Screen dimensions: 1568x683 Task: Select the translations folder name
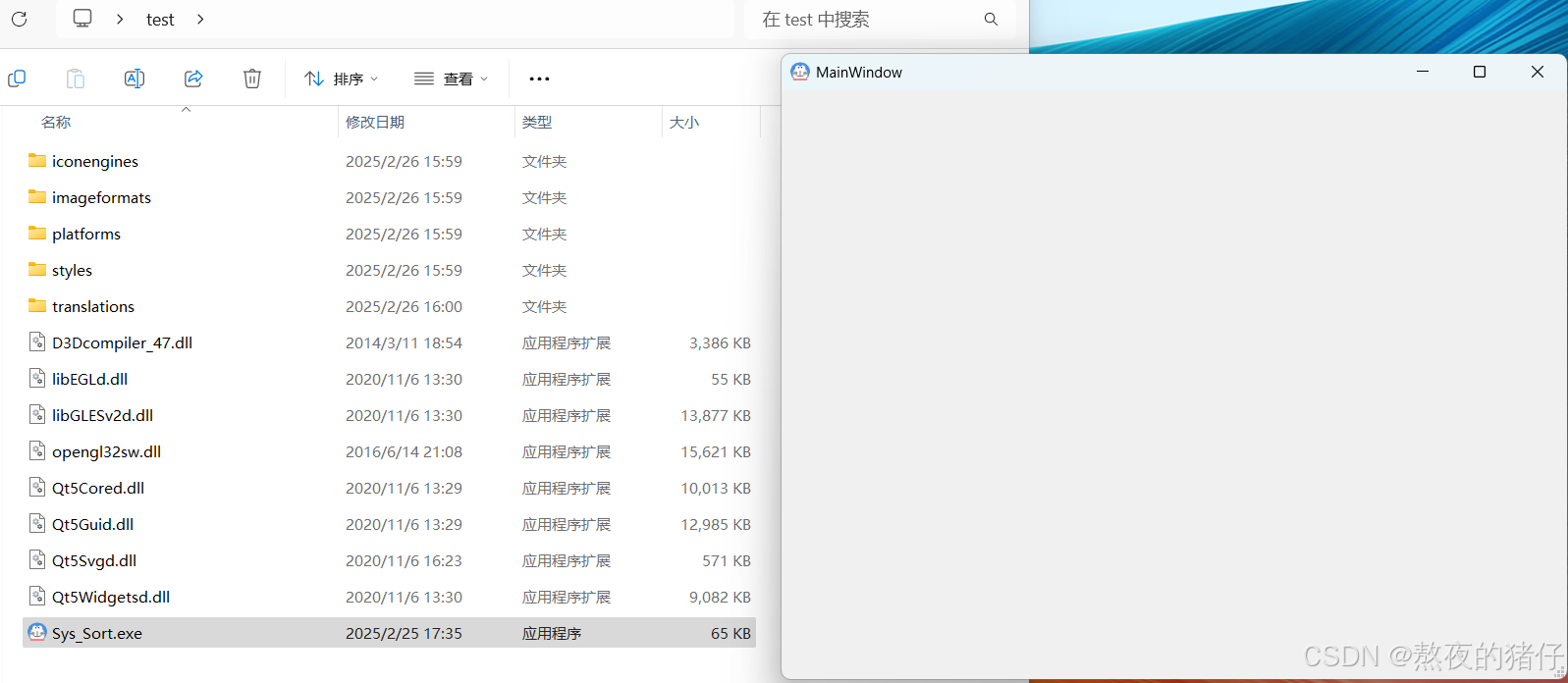[93, 306]
